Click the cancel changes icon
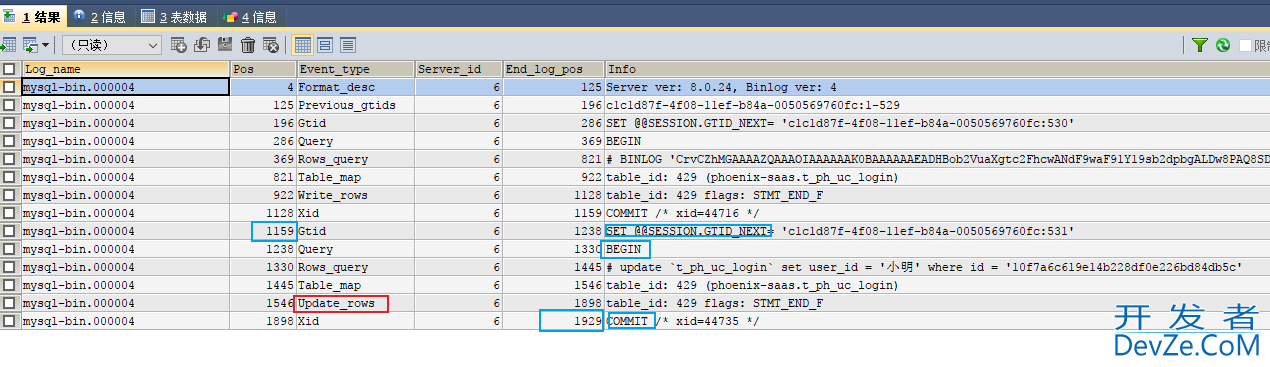This screenshot has height=367, width=1270. [x=270, y=45]
